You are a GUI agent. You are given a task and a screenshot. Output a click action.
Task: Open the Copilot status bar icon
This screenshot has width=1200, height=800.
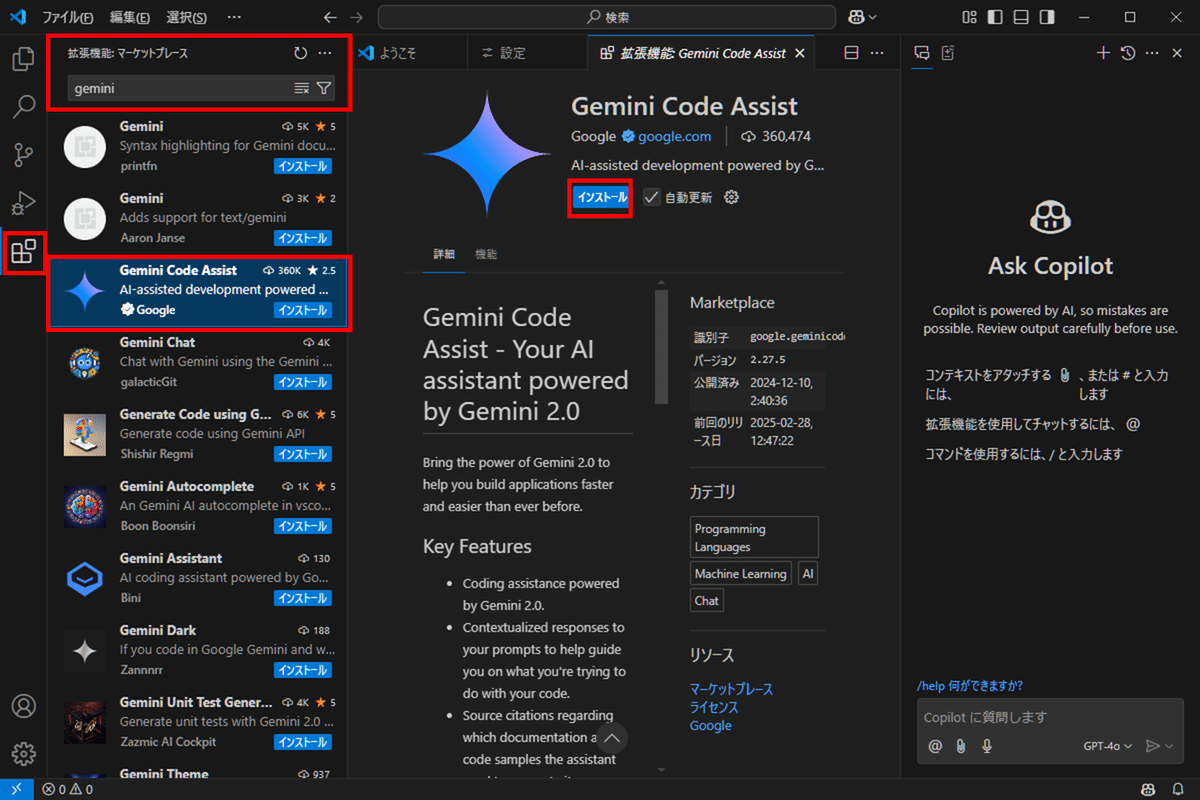[1149, 789]
